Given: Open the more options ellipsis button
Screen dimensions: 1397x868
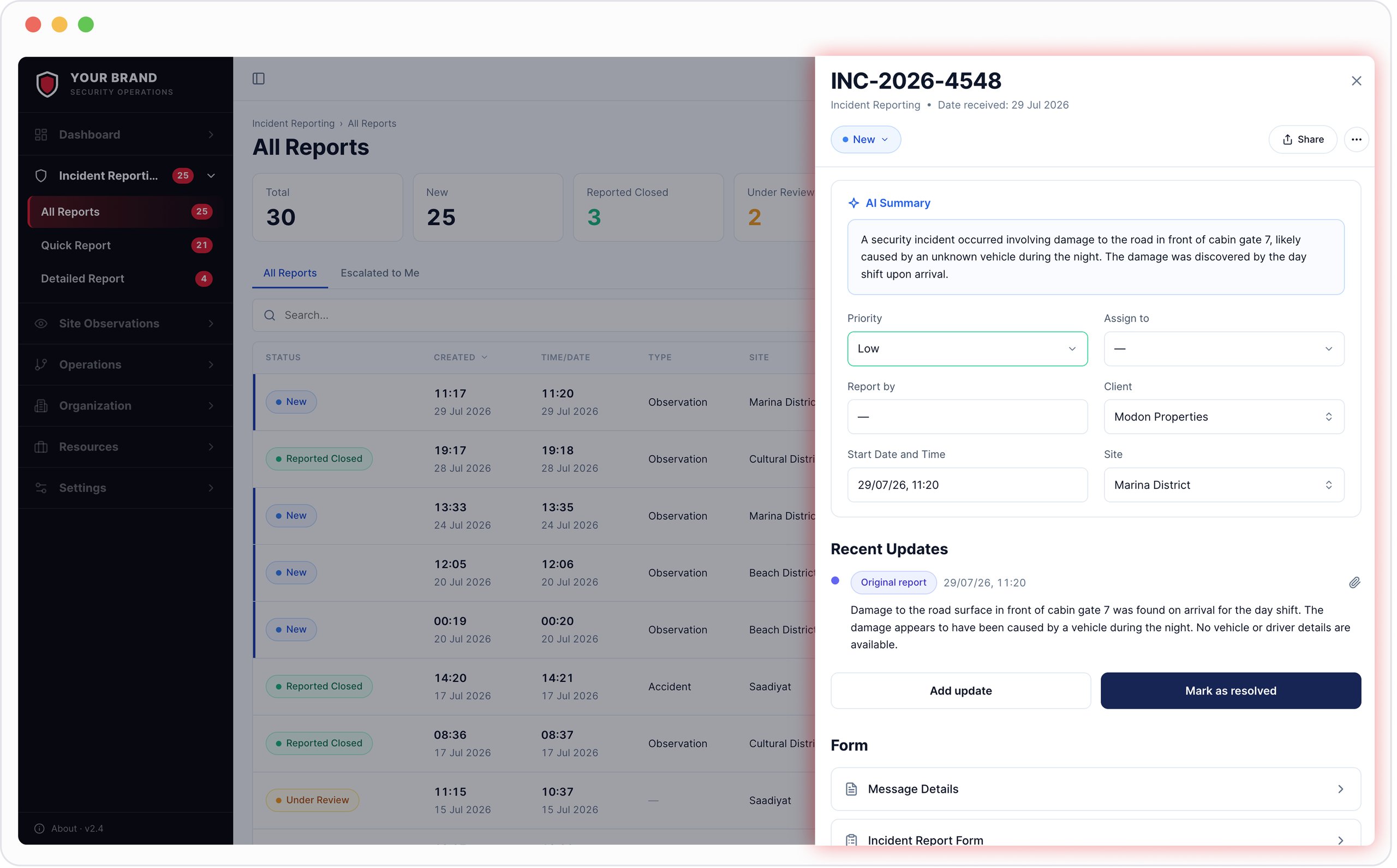Looking at the screenshot, I should point(1356,140).
